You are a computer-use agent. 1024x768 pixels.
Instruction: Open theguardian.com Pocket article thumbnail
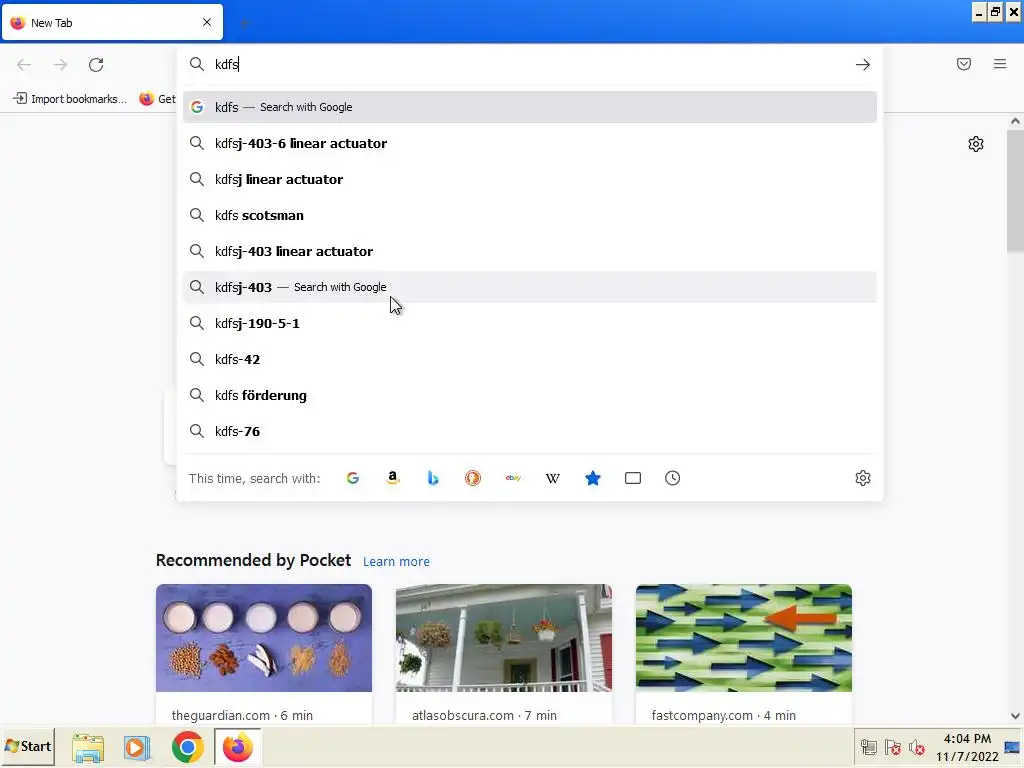click(264, 638)
